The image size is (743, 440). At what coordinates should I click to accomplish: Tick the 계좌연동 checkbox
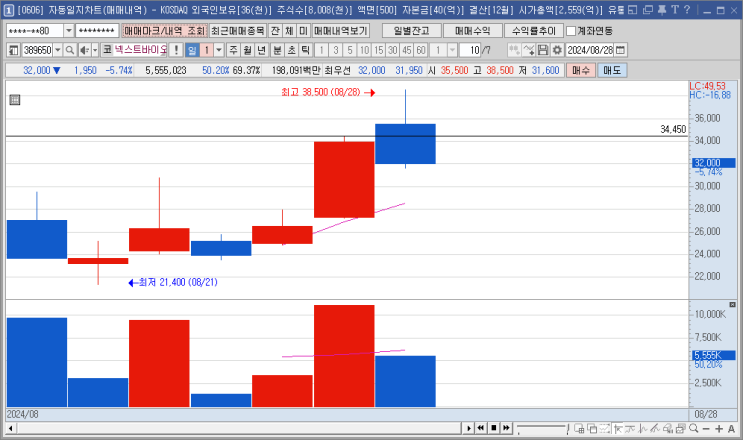pyautogui.click(x=571, y=31)
